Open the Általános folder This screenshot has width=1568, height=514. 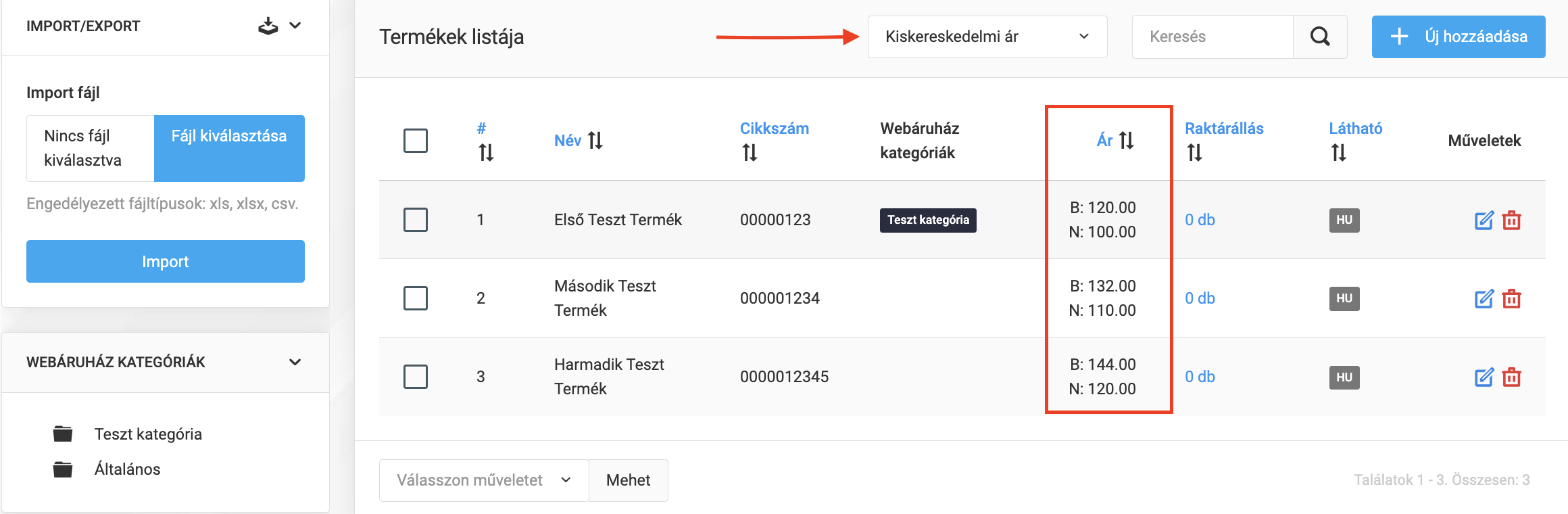[x=127, y=469]
